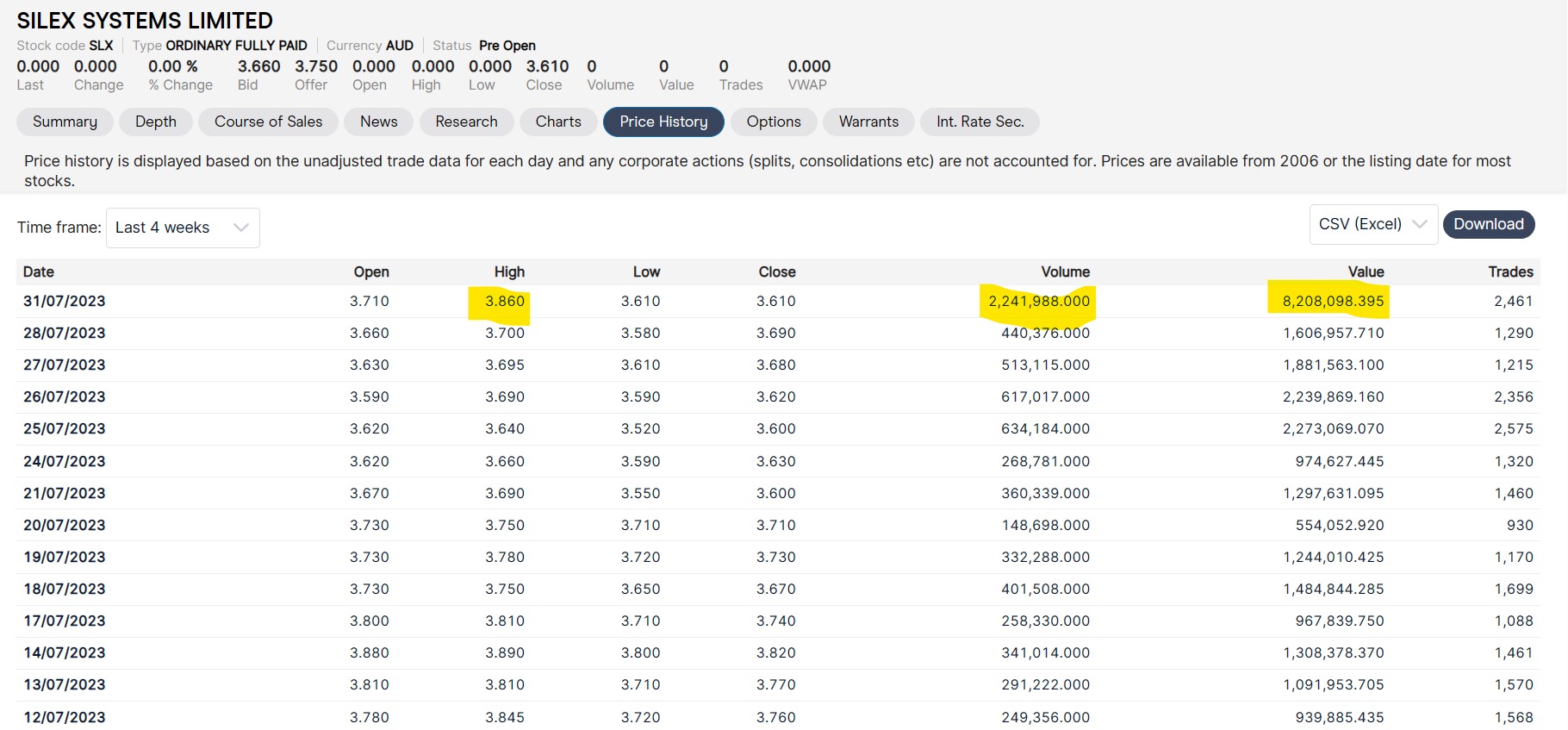Viewport: 1568px width, 730px height.
Task: Switch to the Charts tab
Action: tap(558, 122)
